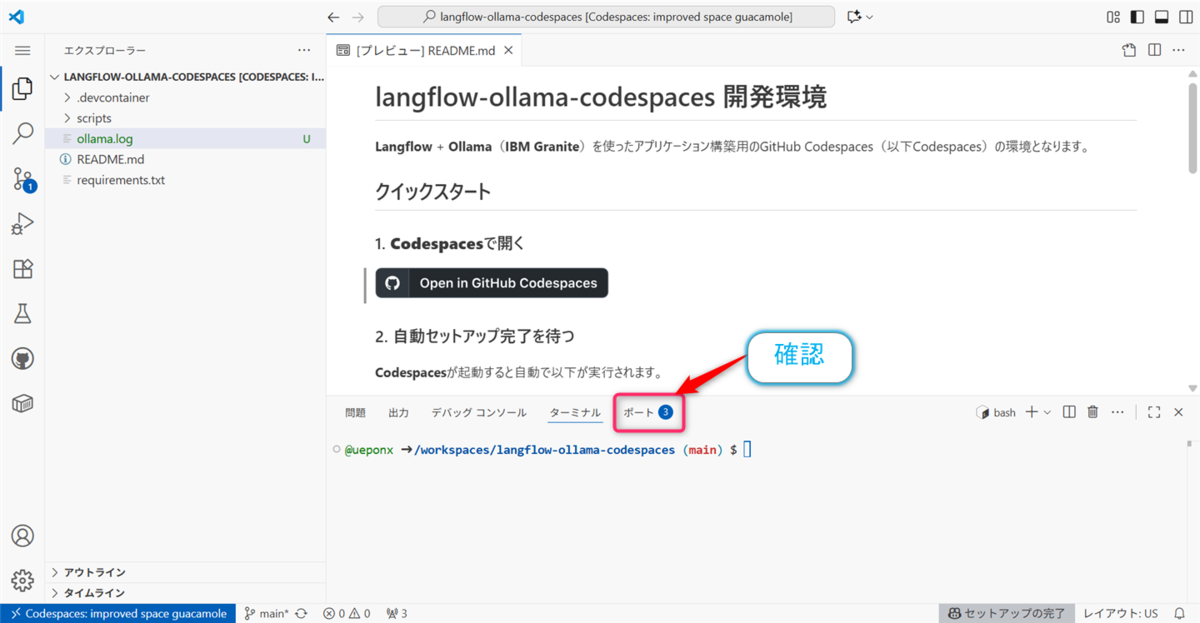Select the README.md preview tab
The height and width of the screenshot is (623, 1200).
pos(424,50)
